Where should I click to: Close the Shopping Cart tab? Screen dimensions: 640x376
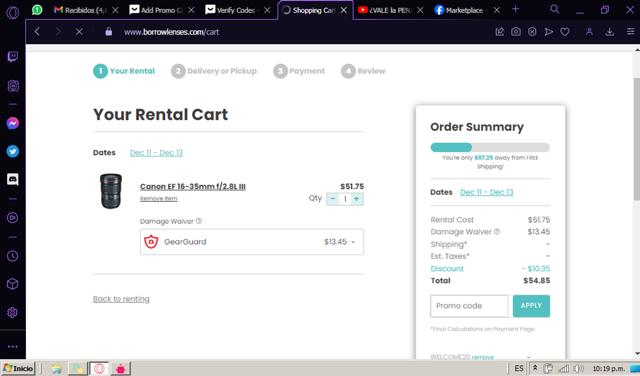tap(344, 10)
